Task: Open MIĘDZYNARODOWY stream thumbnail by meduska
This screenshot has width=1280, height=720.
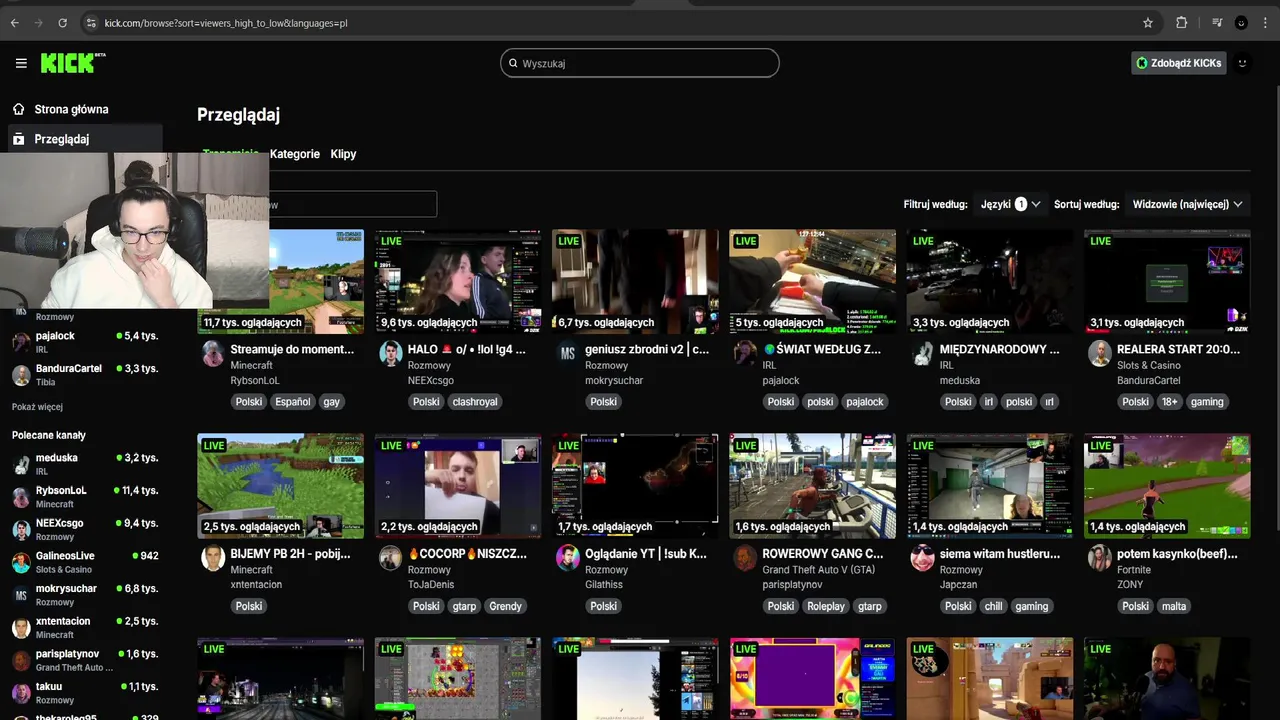Action: 989,281
